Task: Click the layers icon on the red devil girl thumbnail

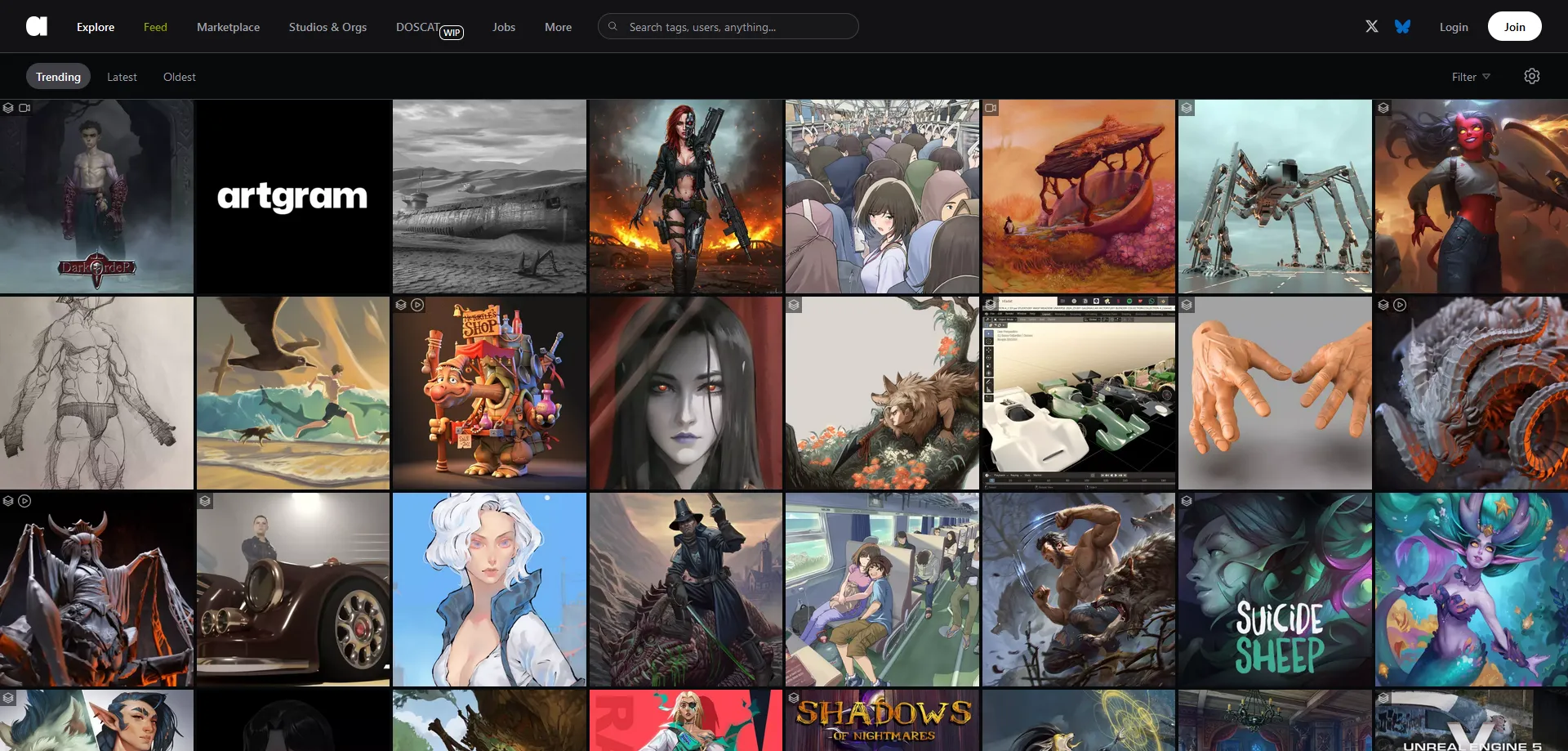Action: pos(1383,107)
